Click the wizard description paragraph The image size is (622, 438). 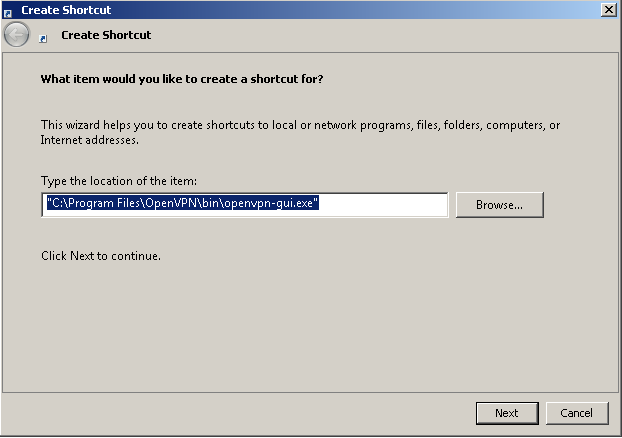(300, 132)
